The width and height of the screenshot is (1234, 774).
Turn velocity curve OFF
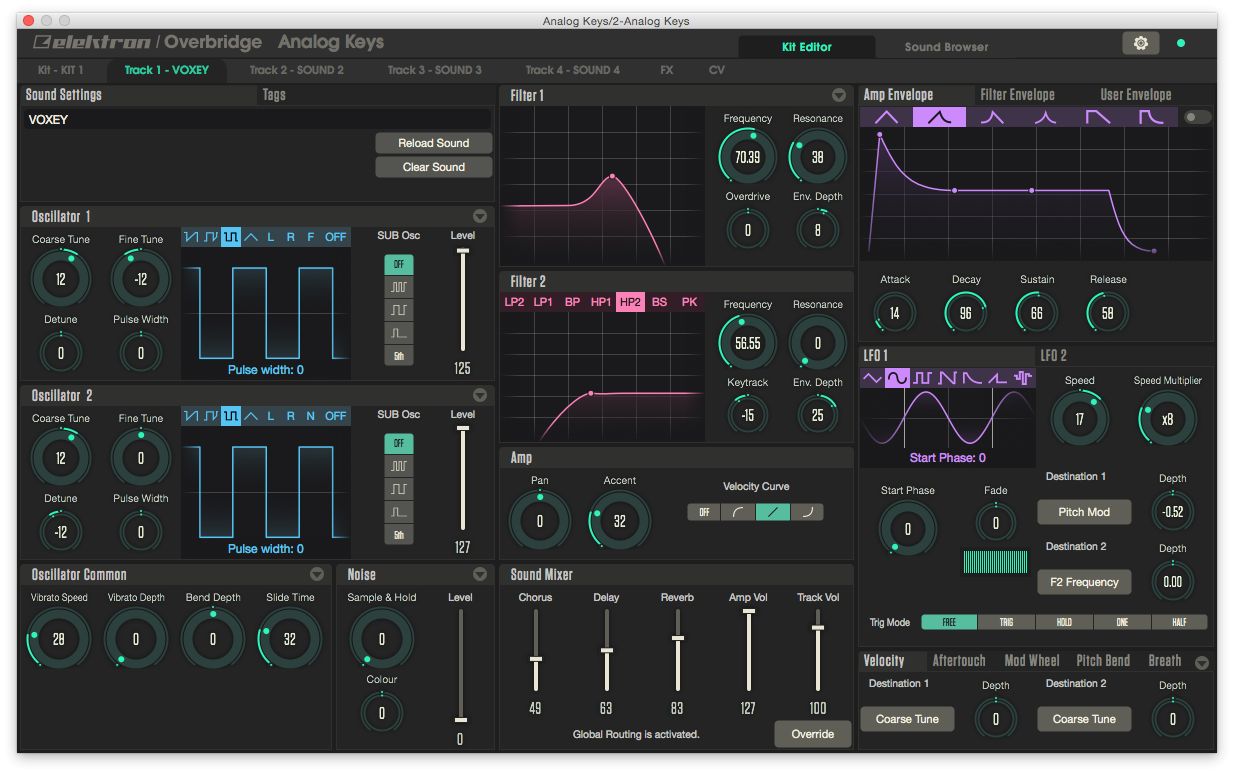(704, 512)
